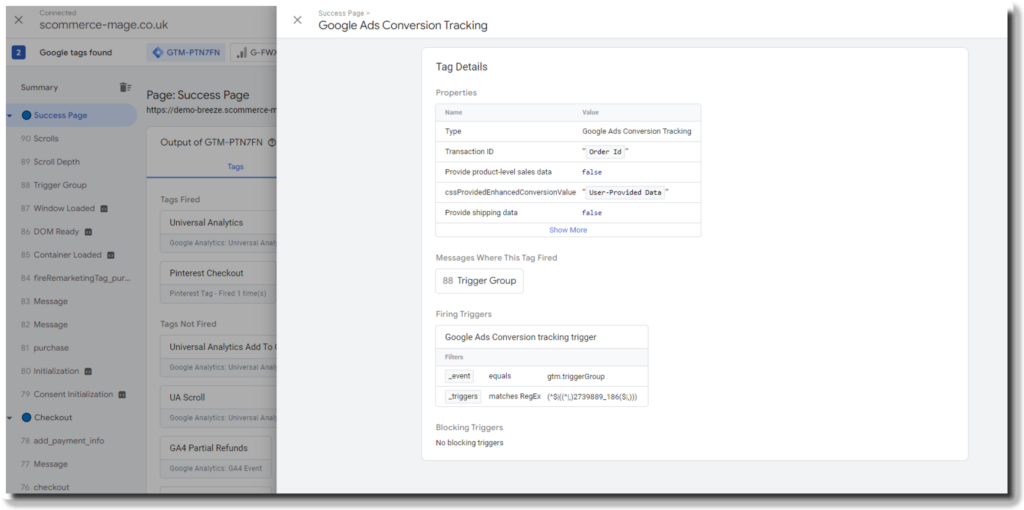This screenshot has width=1024, height=510.
Task: Click the false value for shipping data
Action: (592, 213)
